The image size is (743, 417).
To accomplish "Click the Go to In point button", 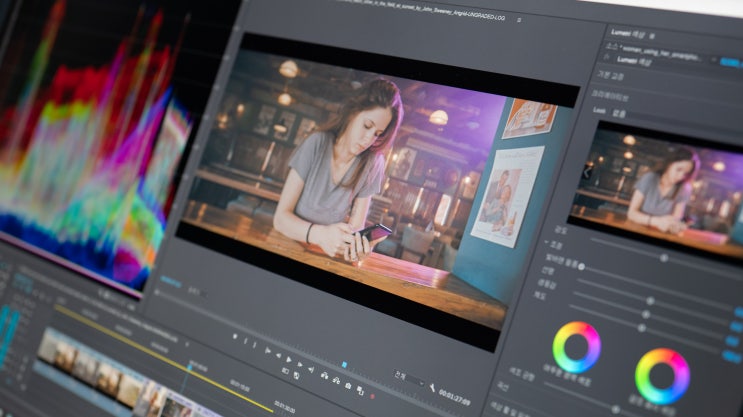I will 268,351.
